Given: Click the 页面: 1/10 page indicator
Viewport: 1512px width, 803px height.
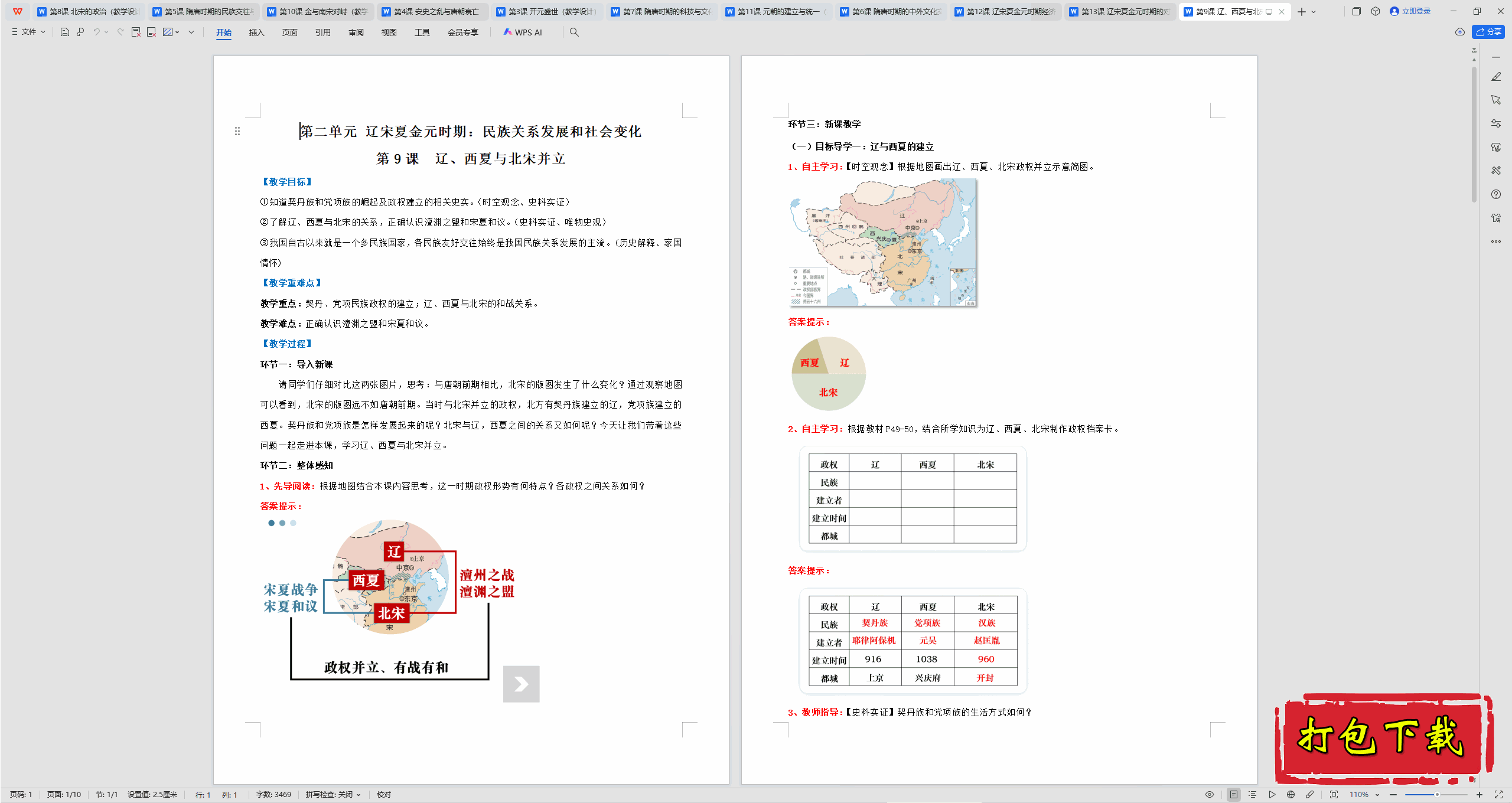Looking at the screenshot, I should click(64, 795).
